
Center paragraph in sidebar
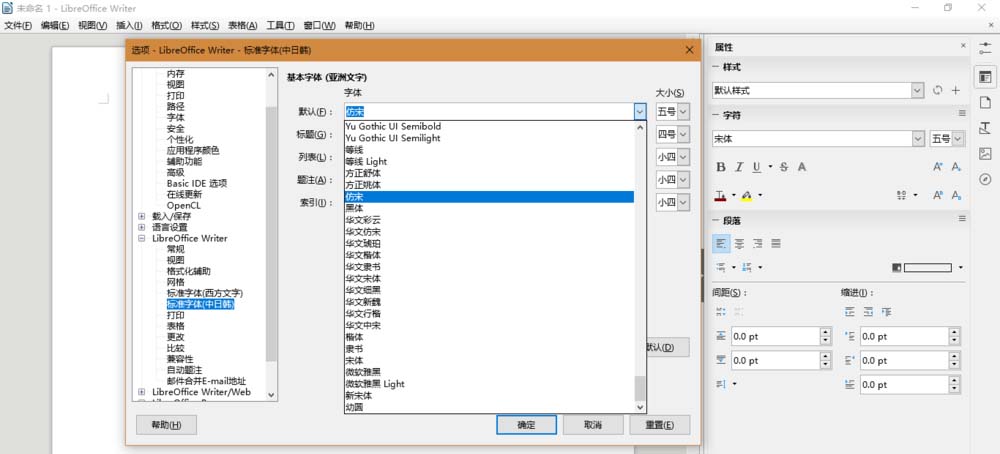739,244
